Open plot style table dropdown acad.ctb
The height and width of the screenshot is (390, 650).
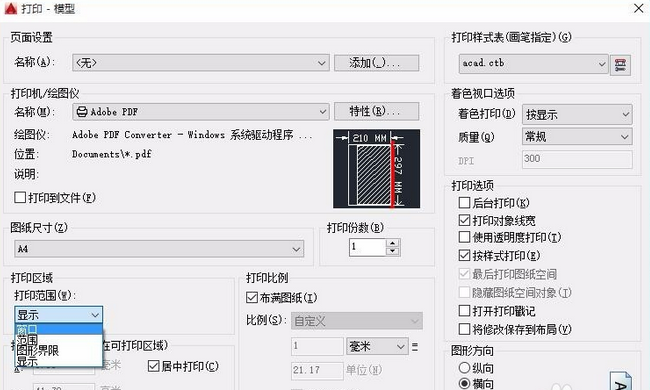click(x=534, y=64)
